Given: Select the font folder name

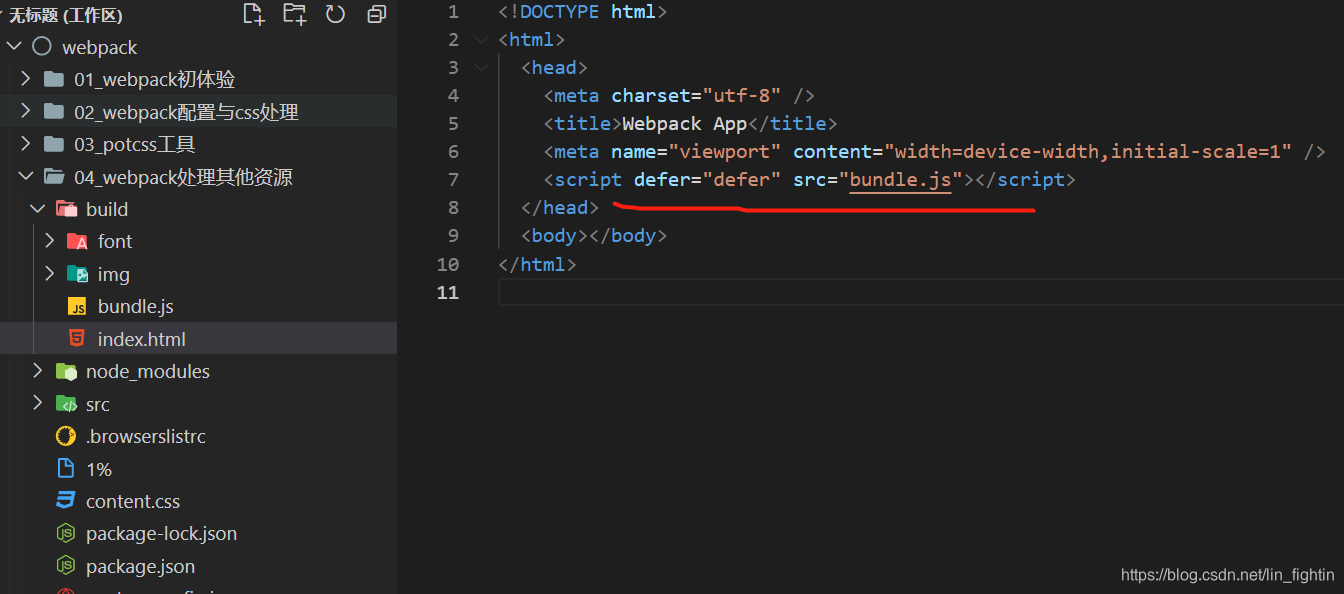Looking at the screenshot, I should pyautogui.click(x=115, y=241).
